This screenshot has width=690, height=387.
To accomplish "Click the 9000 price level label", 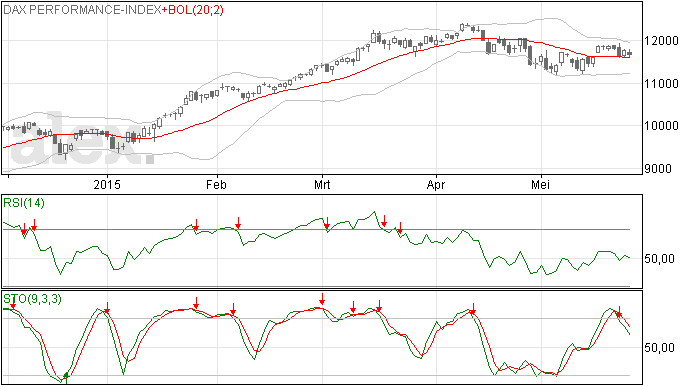I will click(658, 169).
